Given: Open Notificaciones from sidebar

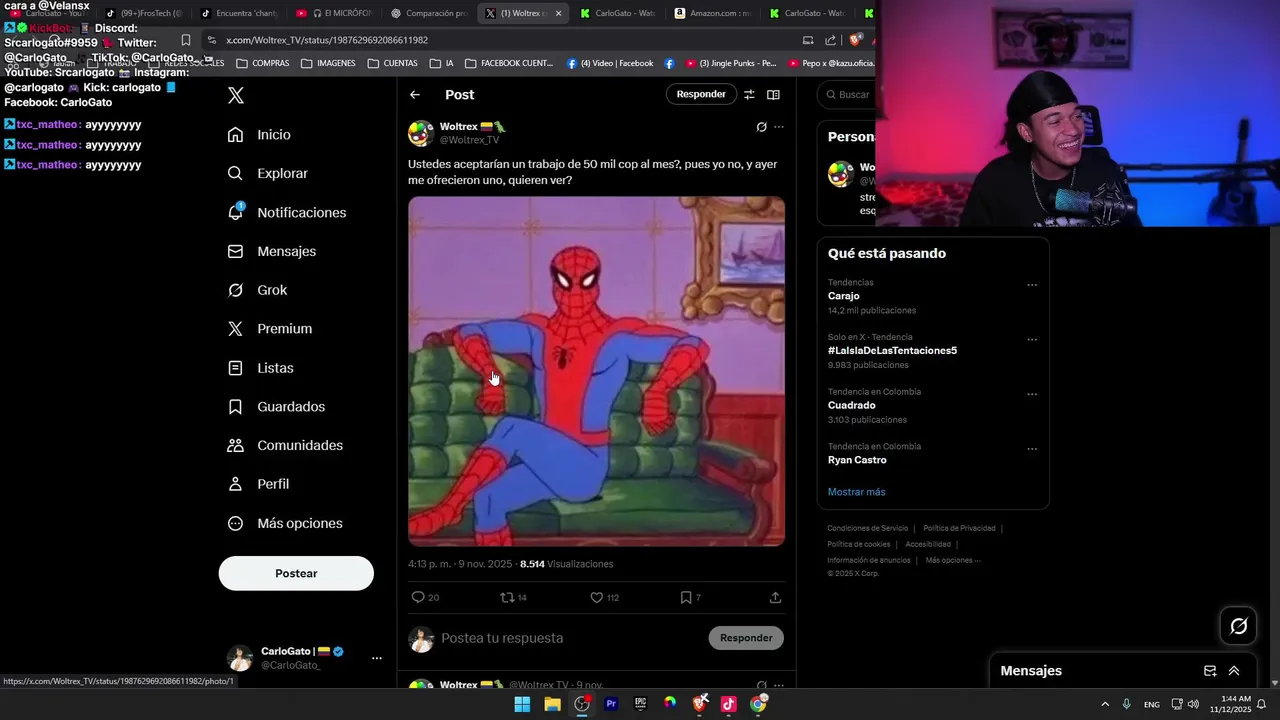Looking at the screenshot, I should tap(287, 212).
